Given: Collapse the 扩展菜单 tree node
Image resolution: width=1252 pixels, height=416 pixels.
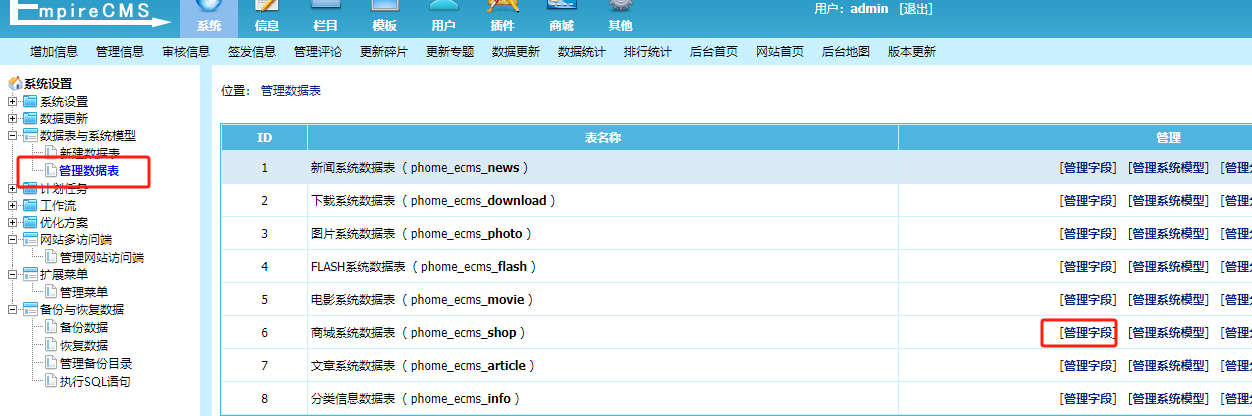Looking at the screenshot, I should pyautogui.click(x=12, y=274).
